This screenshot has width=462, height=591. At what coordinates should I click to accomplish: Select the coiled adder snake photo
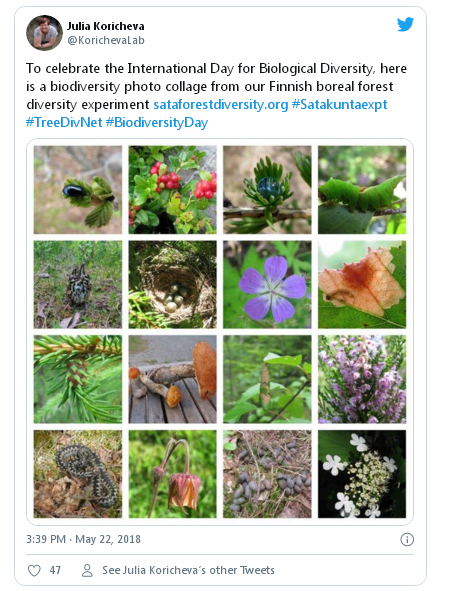click(78, 474)
